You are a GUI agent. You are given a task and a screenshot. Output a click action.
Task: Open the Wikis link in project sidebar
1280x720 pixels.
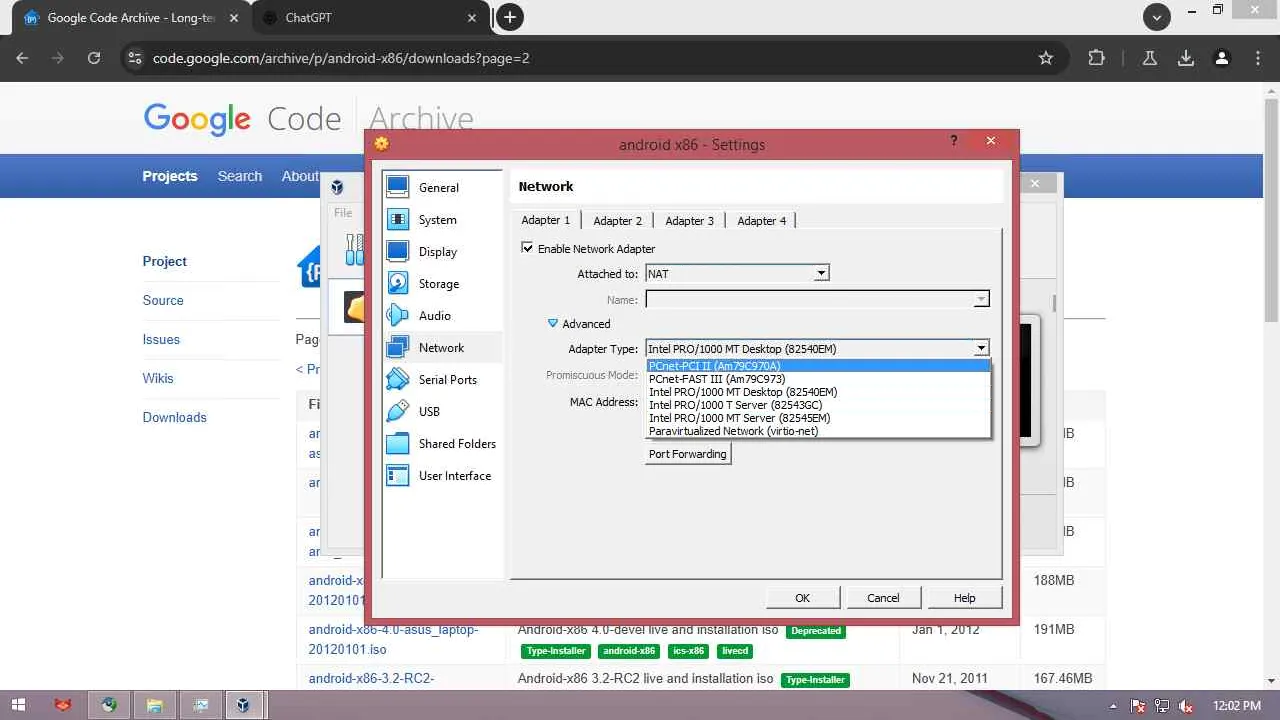(158, 378)
